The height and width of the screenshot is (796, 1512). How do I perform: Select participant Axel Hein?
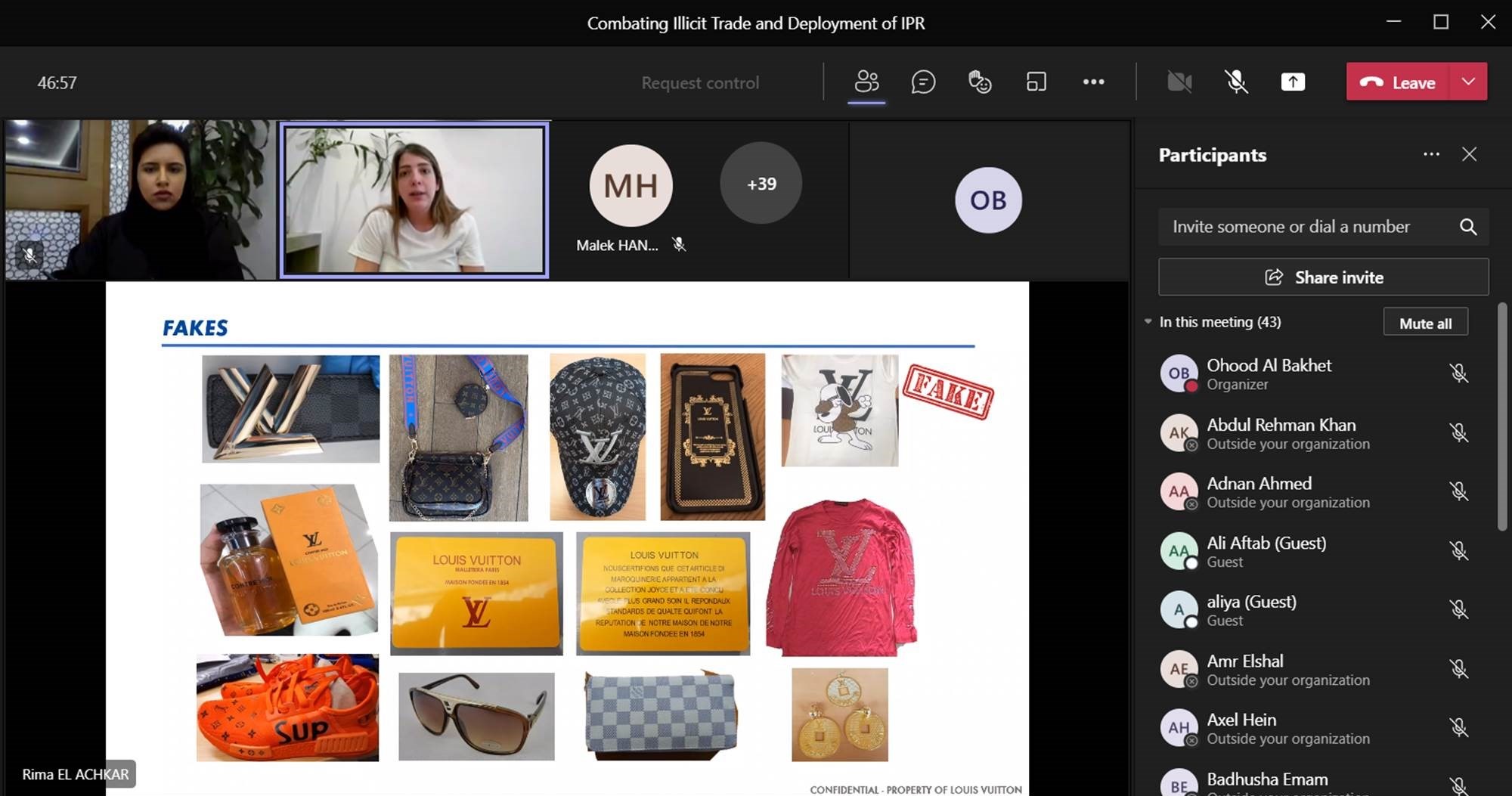(x=1315, y=728)
